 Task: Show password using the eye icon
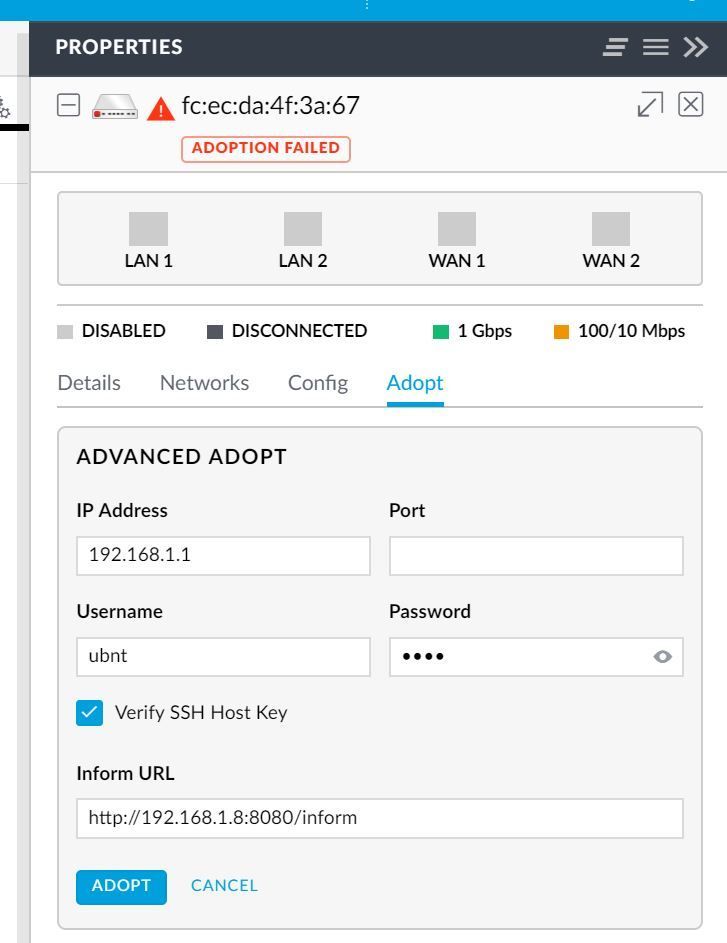point(662,657)
